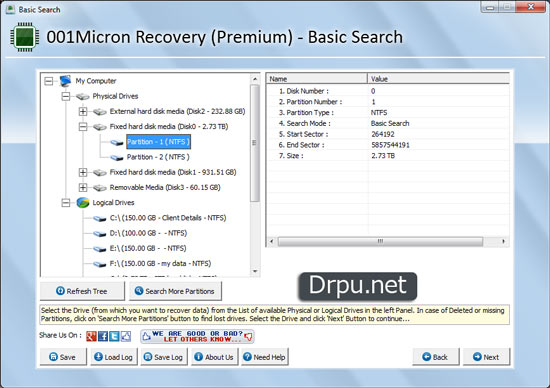Click the Facebook share icon
The height and width of the screenshot is (388, 550).
(103, 336)
